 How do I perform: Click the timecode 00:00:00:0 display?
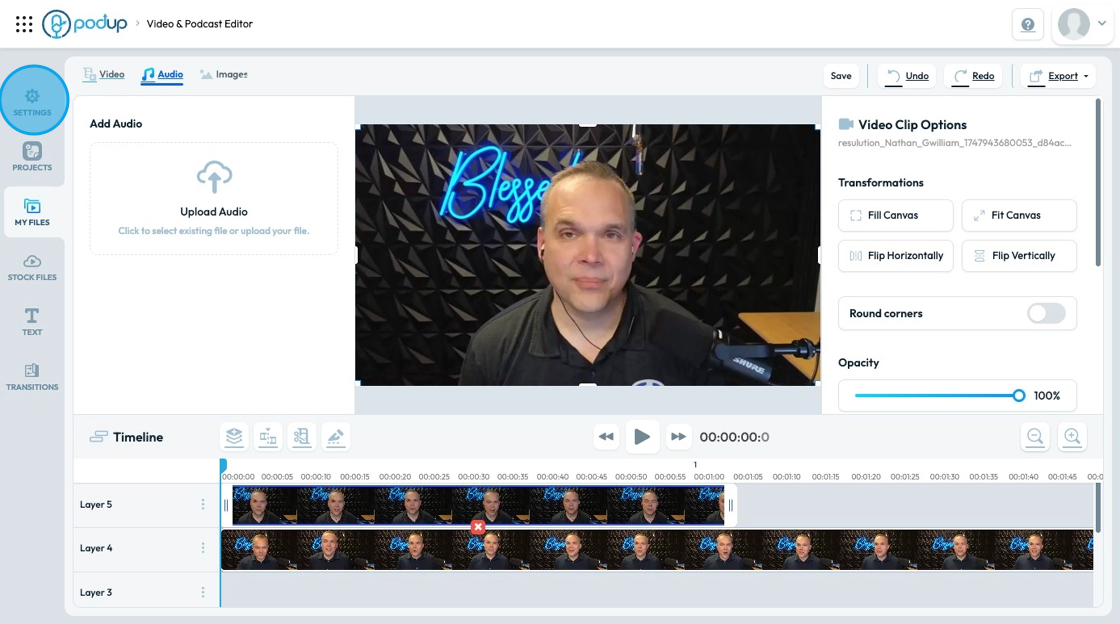point(734,437)
